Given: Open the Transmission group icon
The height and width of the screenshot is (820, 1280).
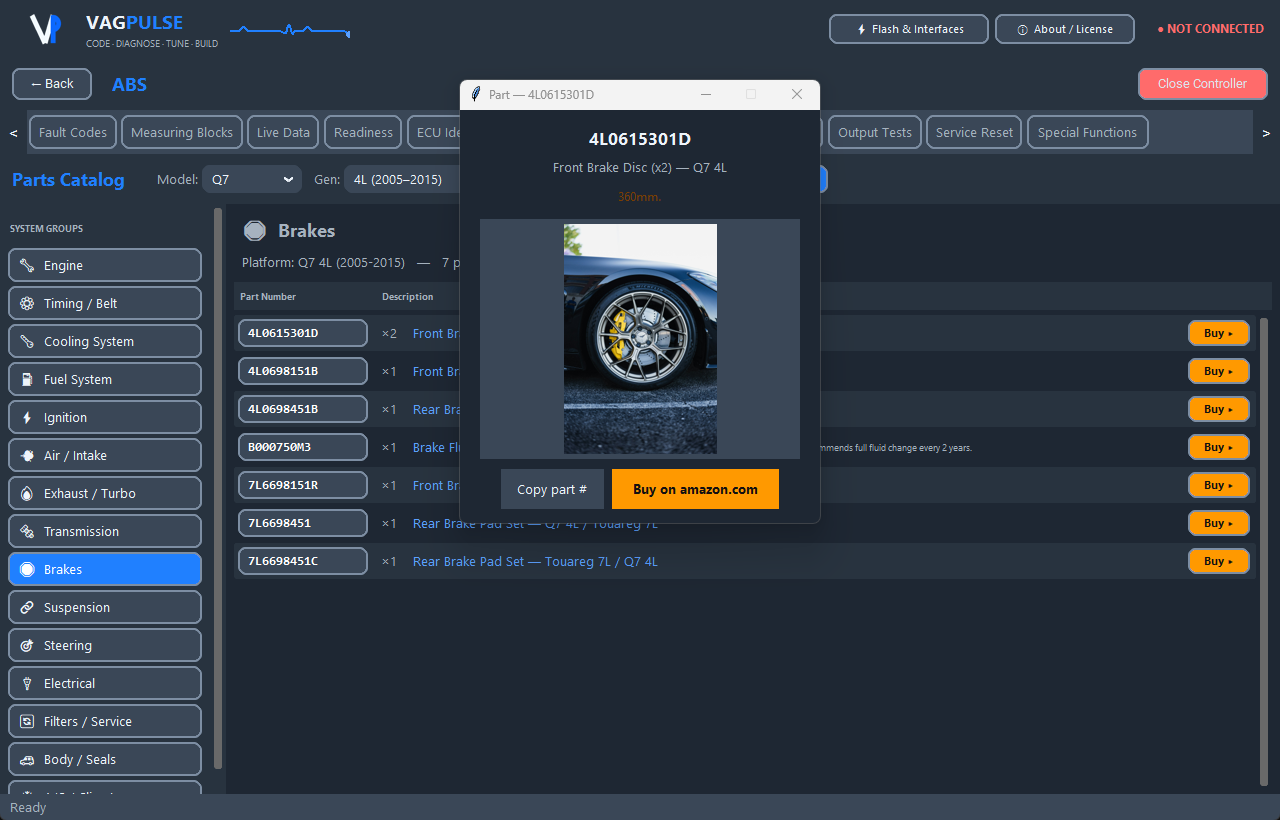Looking at the screenshot, I should coord(27,532).
